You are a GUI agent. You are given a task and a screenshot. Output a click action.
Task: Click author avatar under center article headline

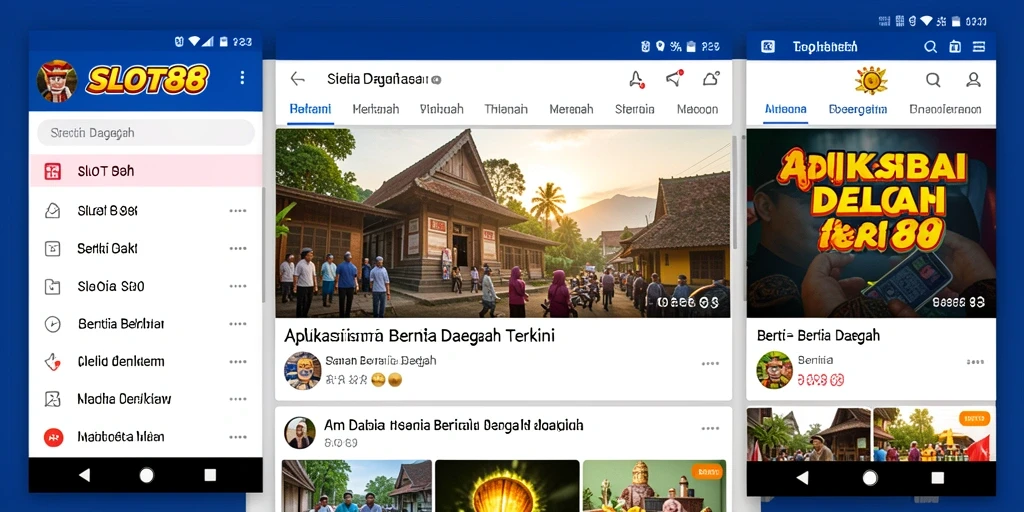(x=302, y=370)
